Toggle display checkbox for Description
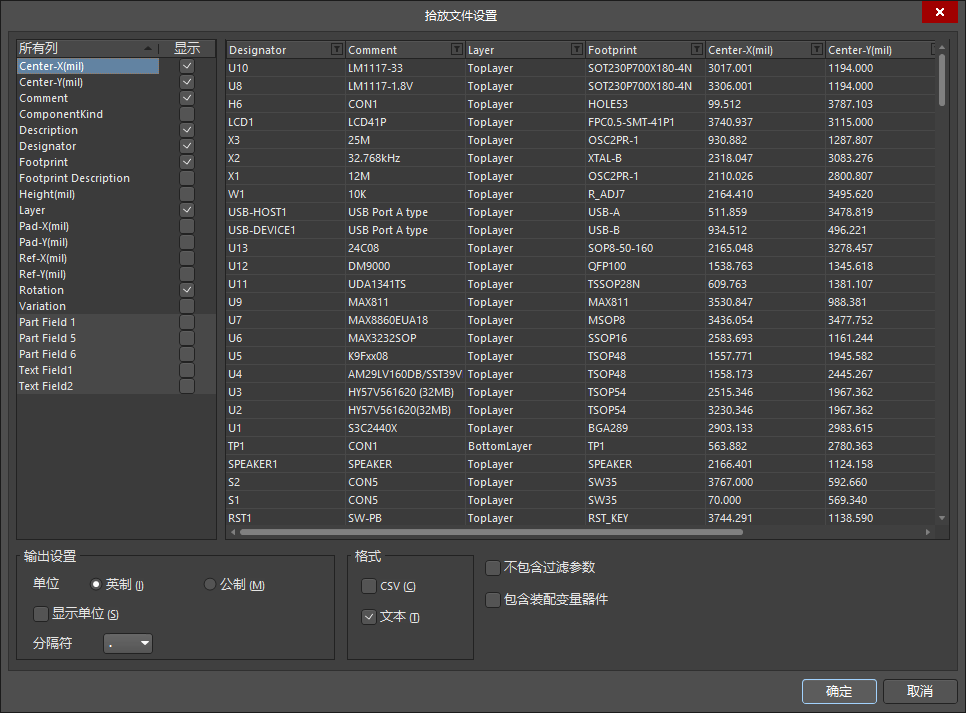This screenshot has width=966, height=713. pyautogui.click(x=187, y=130)
